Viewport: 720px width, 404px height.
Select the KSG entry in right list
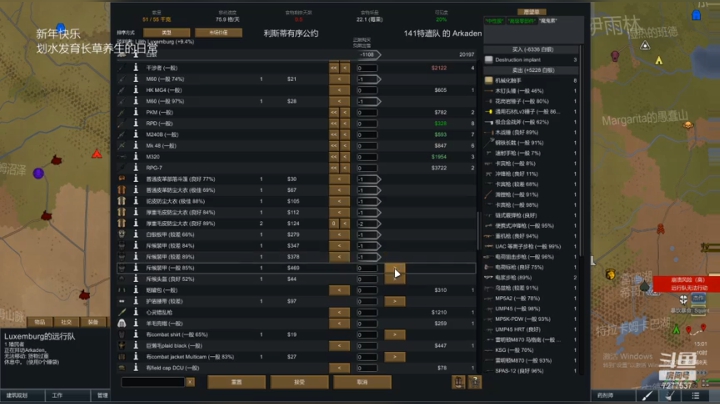[x=532, y=350]
